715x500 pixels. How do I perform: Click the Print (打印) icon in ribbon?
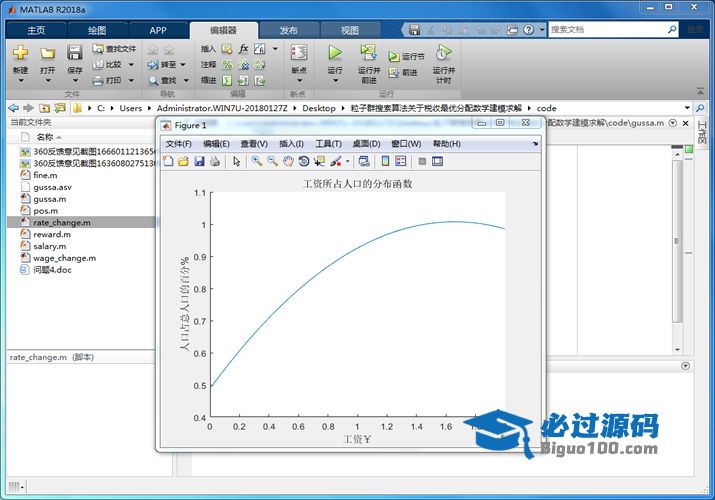tap(98, 81)
